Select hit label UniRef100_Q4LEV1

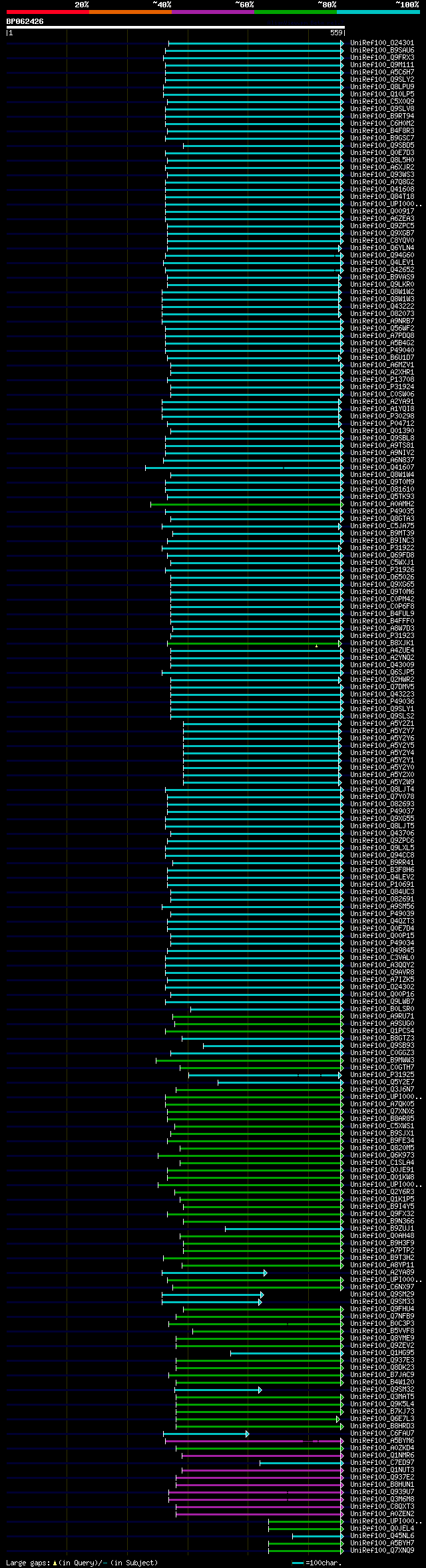point(382,263)
